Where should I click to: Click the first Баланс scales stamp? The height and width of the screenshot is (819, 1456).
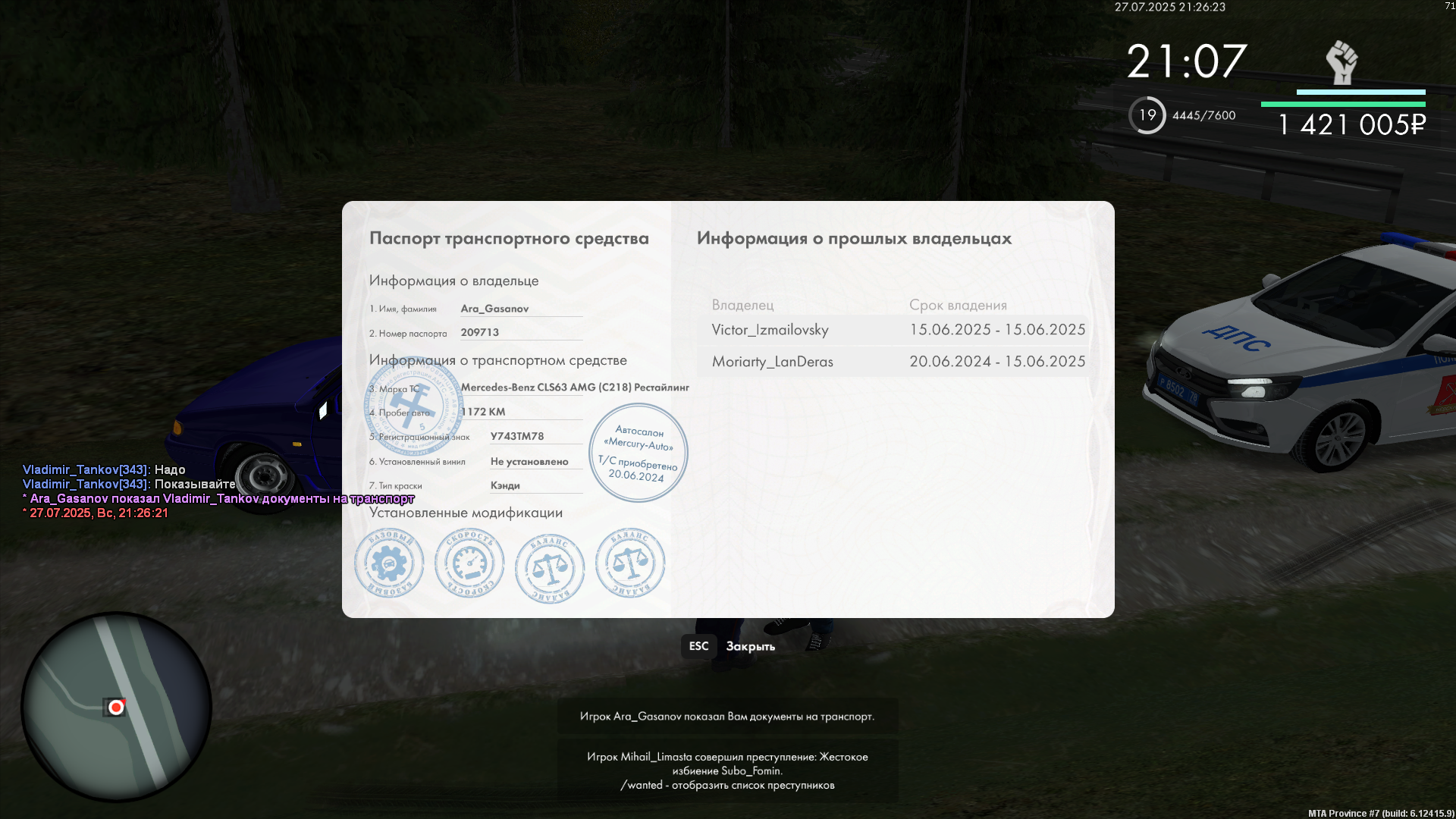tap(550, 569)
